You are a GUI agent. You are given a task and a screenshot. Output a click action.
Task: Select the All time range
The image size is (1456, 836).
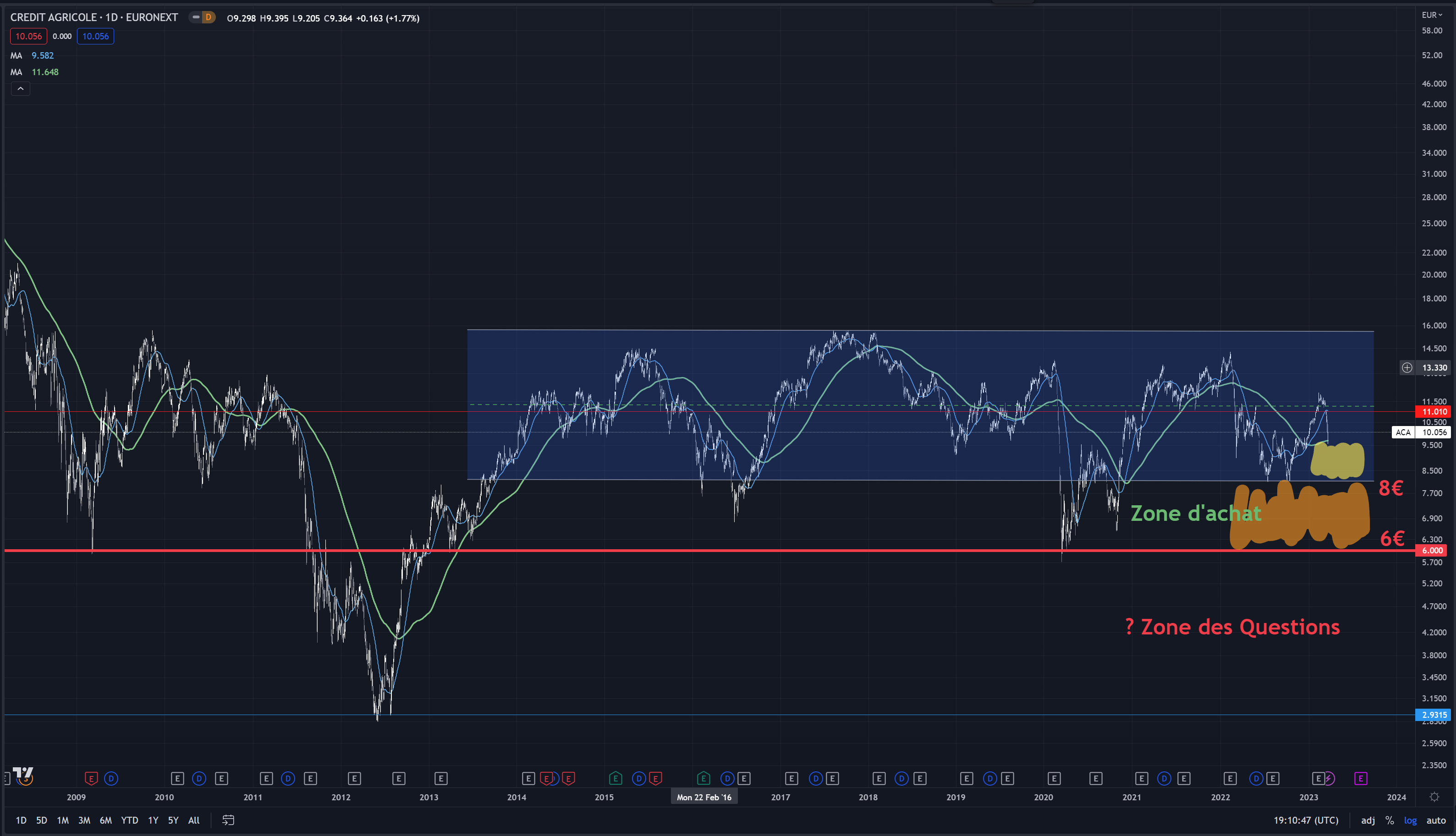coord(194,820)
